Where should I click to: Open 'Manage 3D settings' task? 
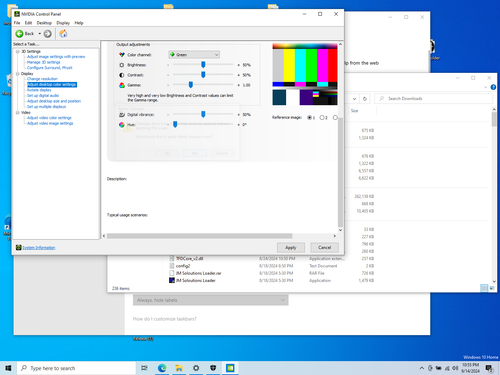tap(44, 62)
